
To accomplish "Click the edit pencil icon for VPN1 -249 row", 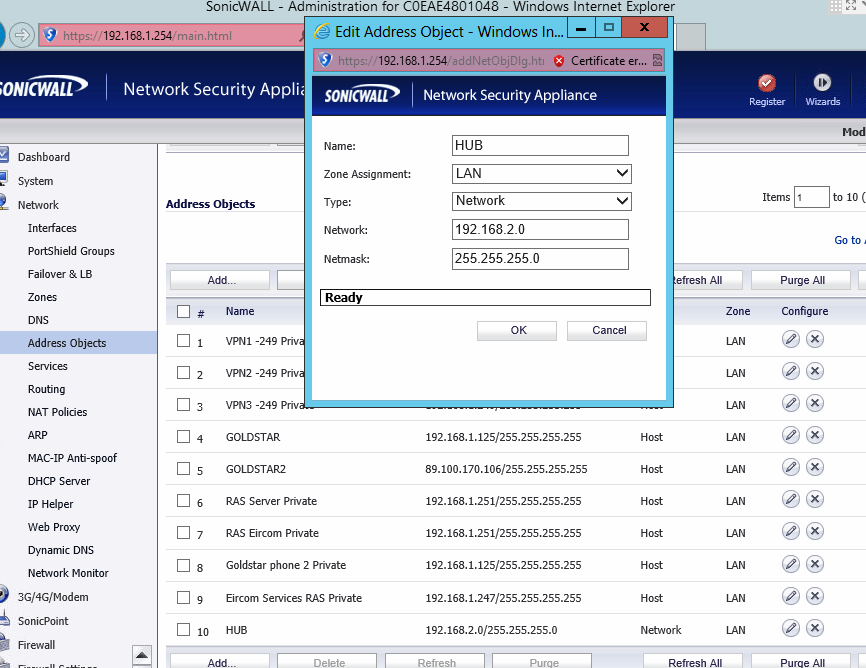I will point(791,339).
